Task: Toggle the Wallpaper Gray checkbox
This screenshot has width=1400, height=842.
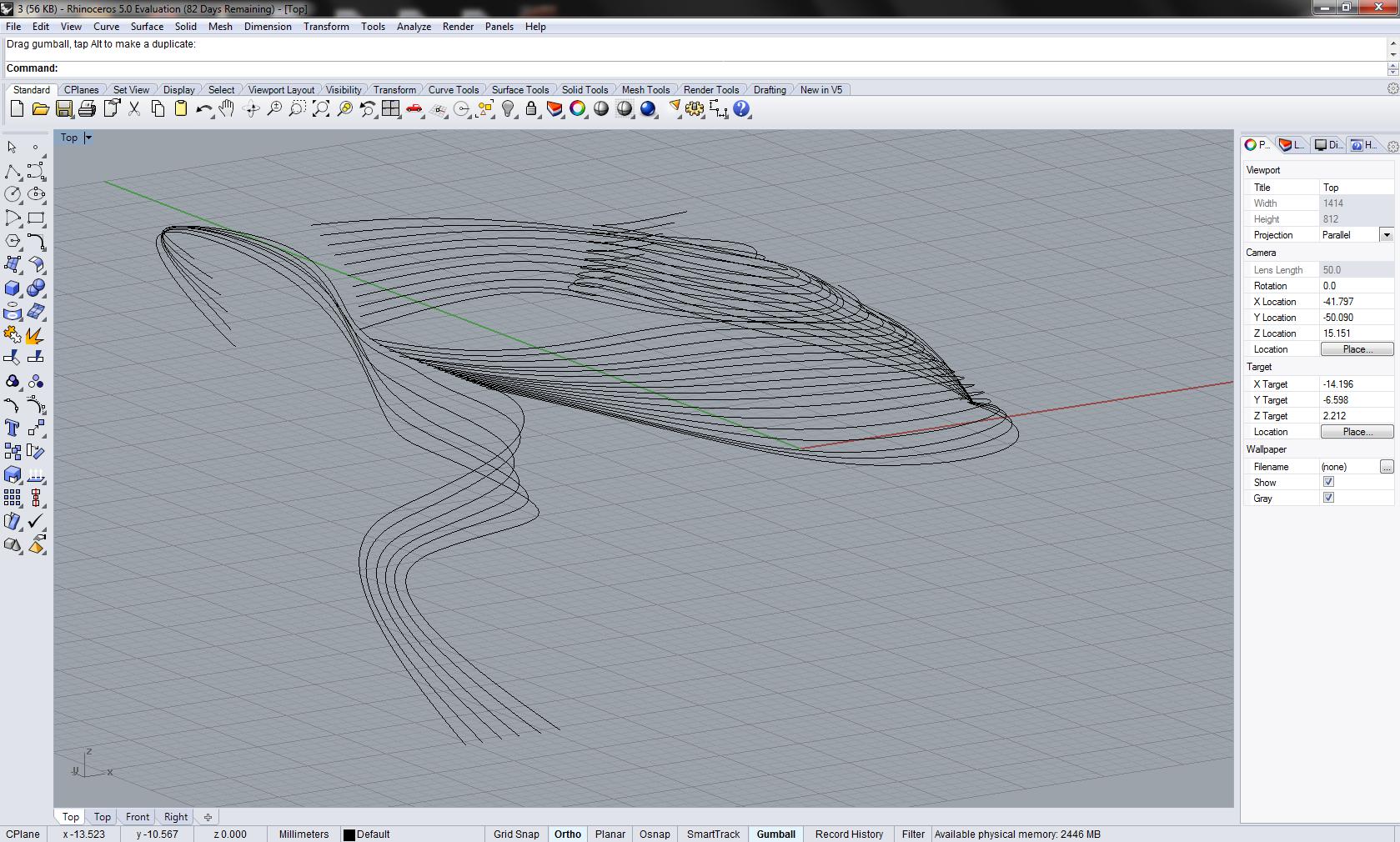Action: 1328,498
